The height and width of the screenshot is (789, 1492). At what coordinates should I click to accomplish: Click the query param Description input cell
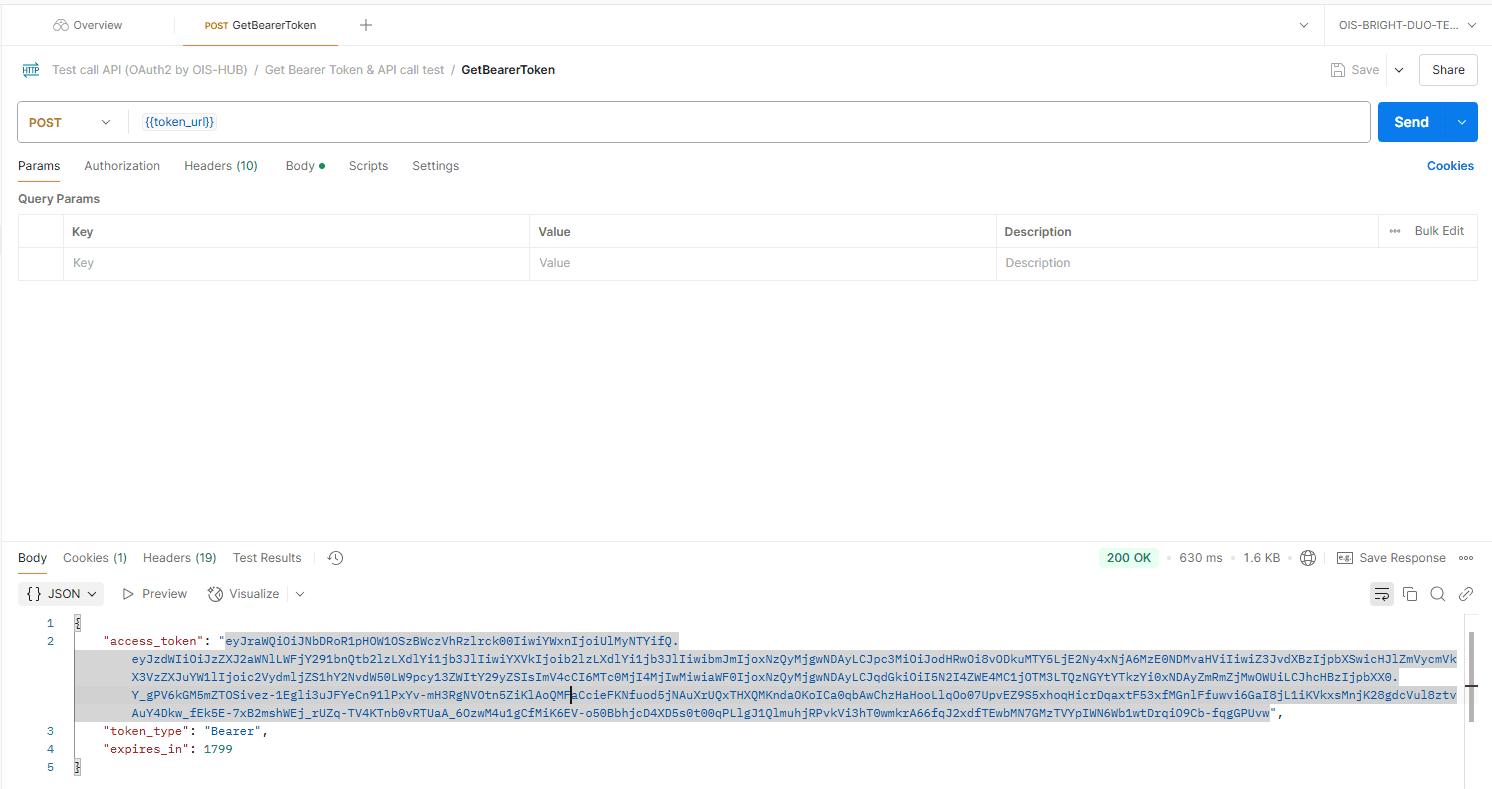1237,263
